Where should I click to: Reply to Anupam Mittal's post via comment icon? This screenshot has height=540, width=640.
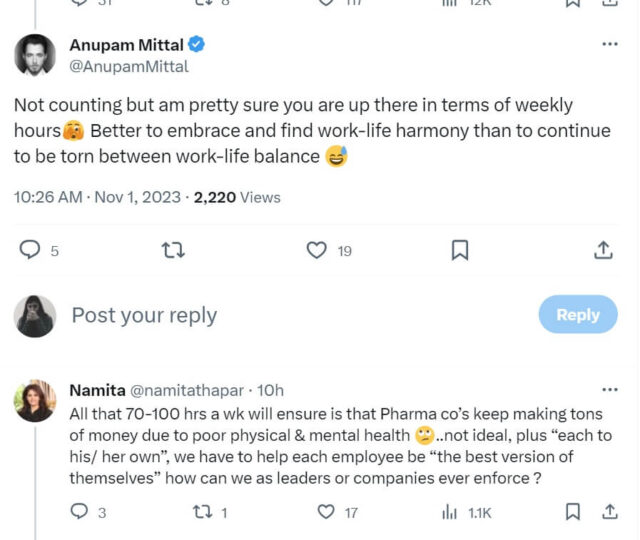click(x=32, y=250)
